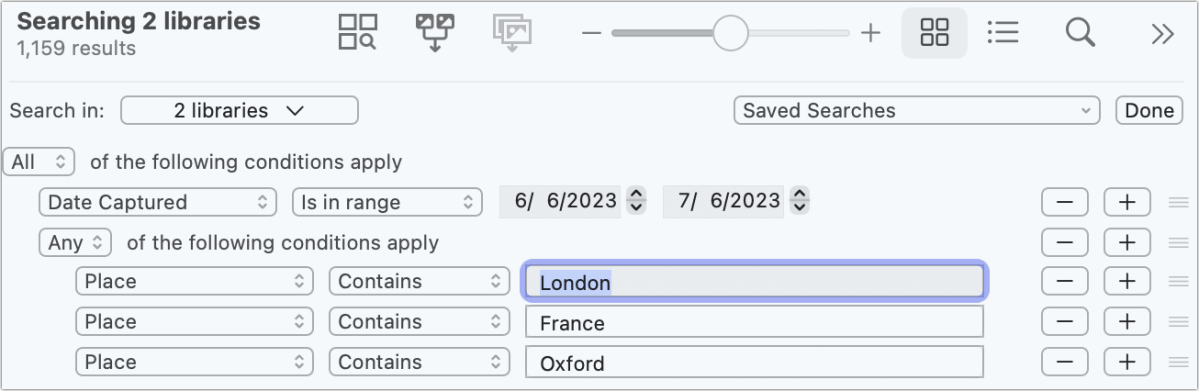Switch to list view

[1002, 33]
